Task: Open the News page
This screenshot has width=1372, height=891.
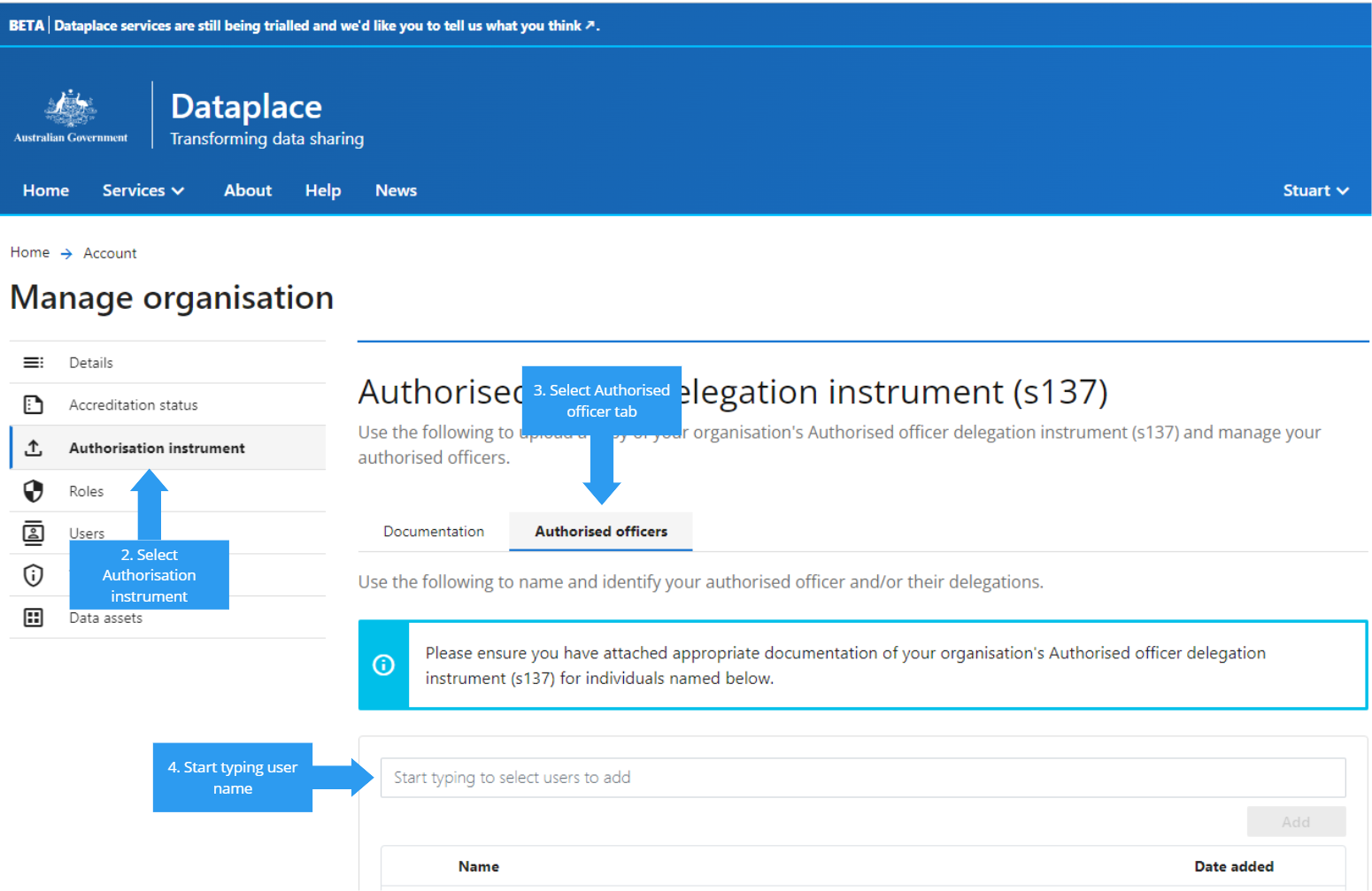Action: 396,190
